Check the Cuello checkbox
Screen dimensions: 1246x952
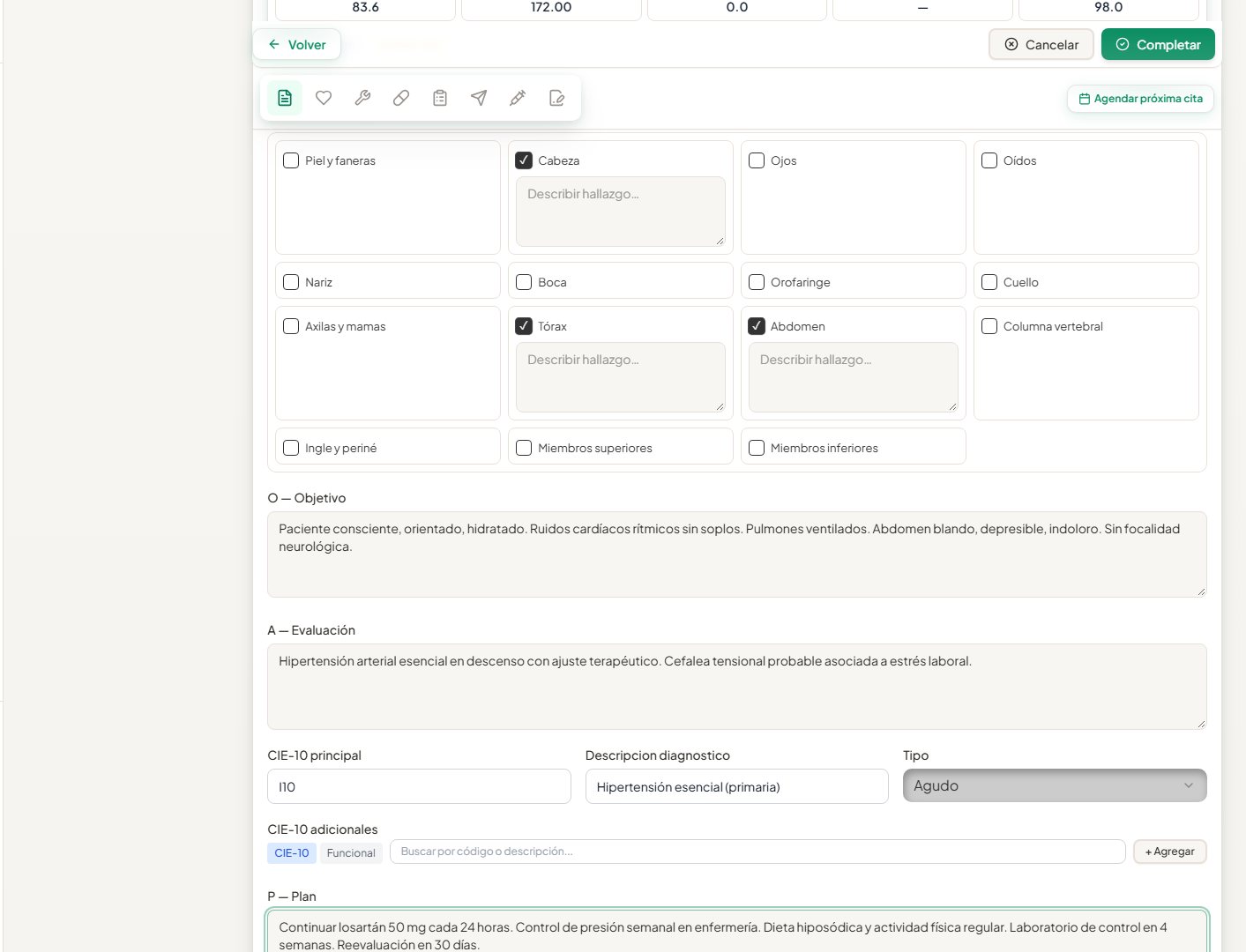[989, 282]
